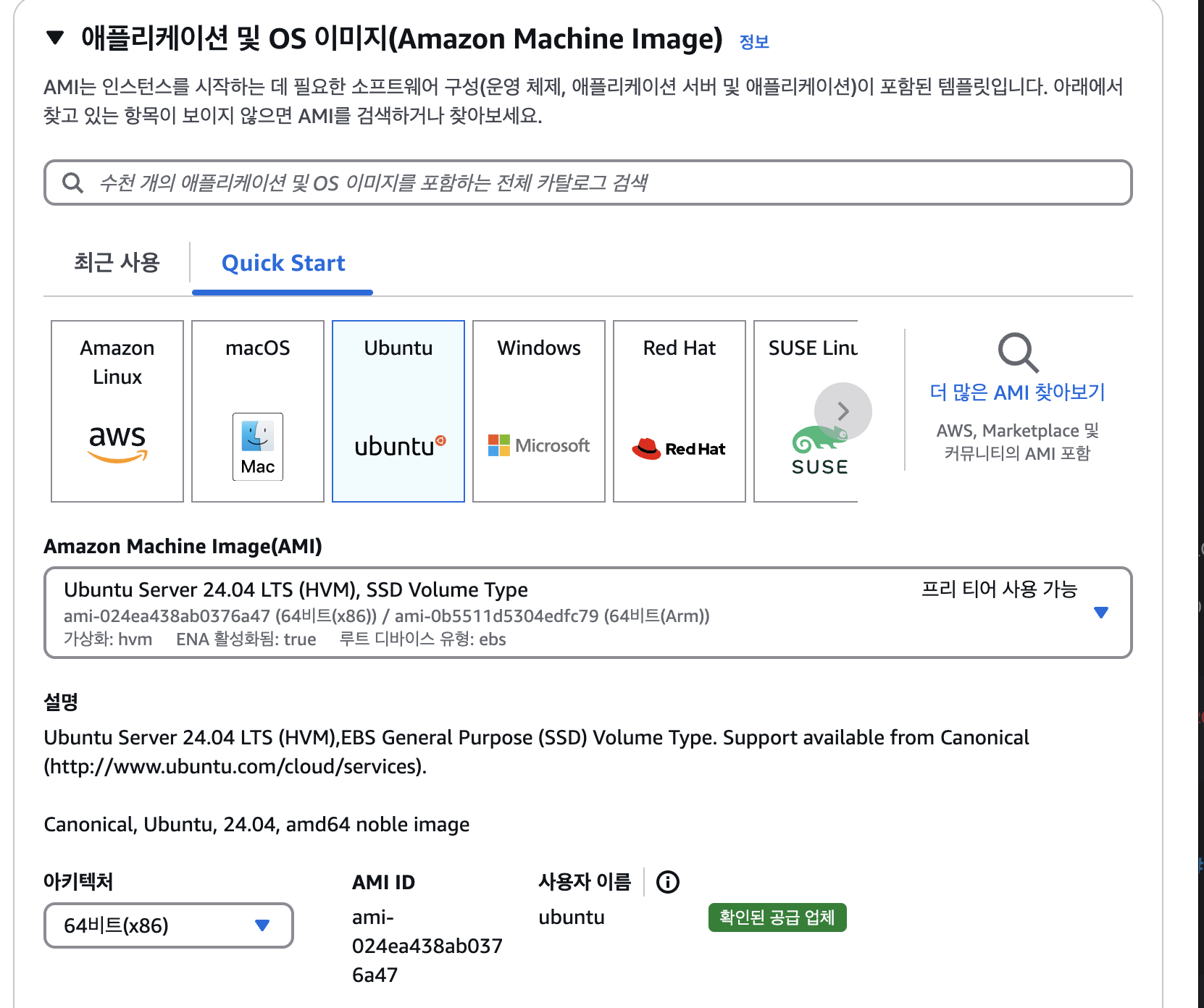Screen dimensions: 1204x1008
Task: Click the search magnifier icon in field
Action: click(x=72, y=182)
